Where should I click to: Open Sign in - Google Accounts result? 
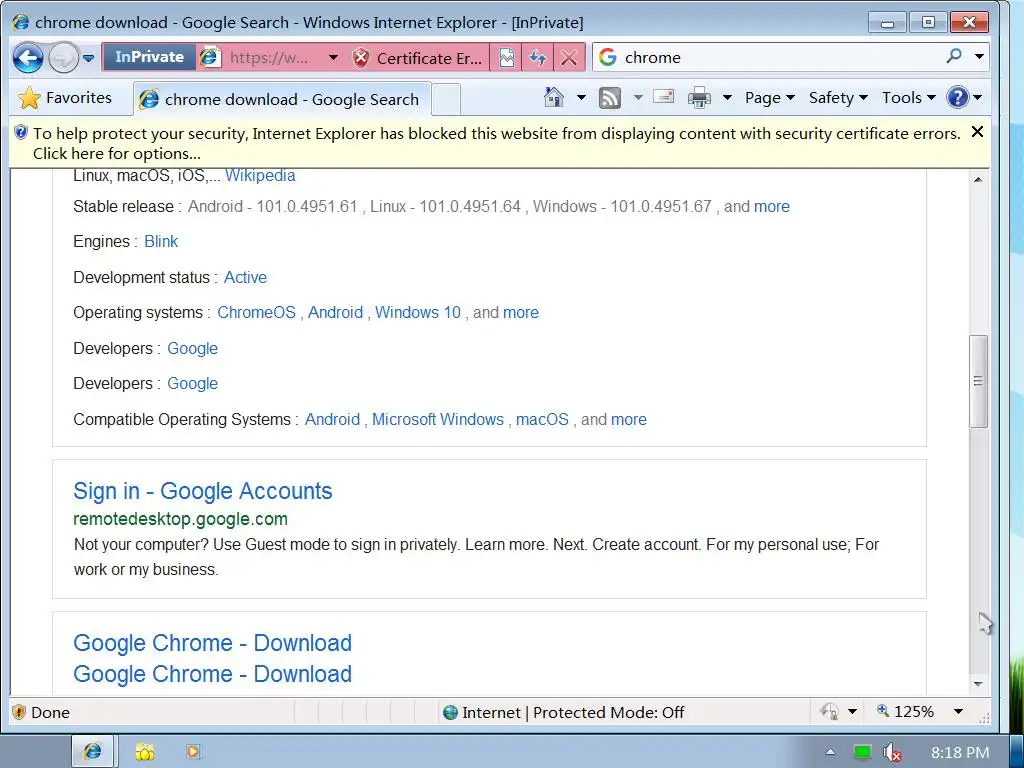tap(203, 491)
